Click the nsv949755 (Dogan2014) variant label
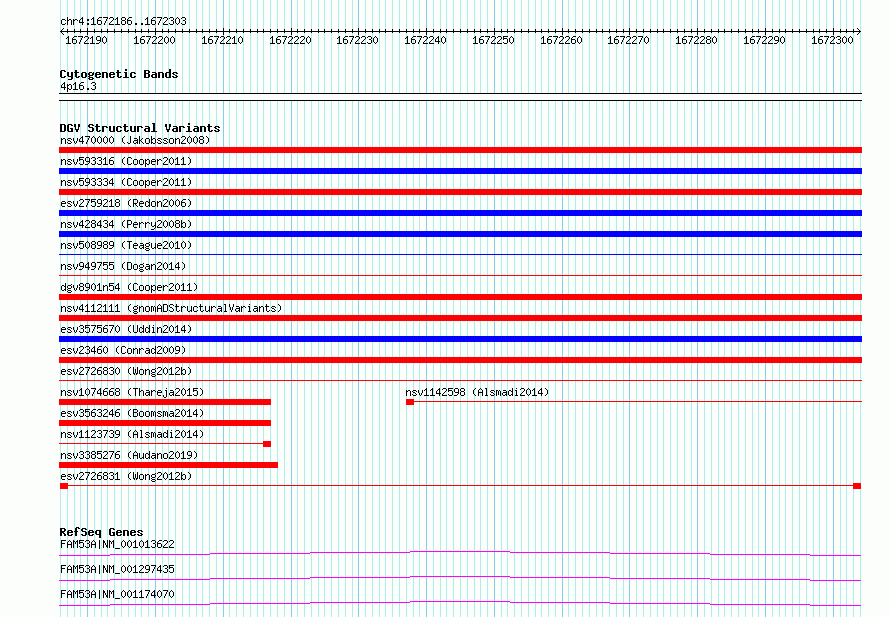Image resolution: width=890 pixels, height=617 pixels. click(x=123, y=266)
